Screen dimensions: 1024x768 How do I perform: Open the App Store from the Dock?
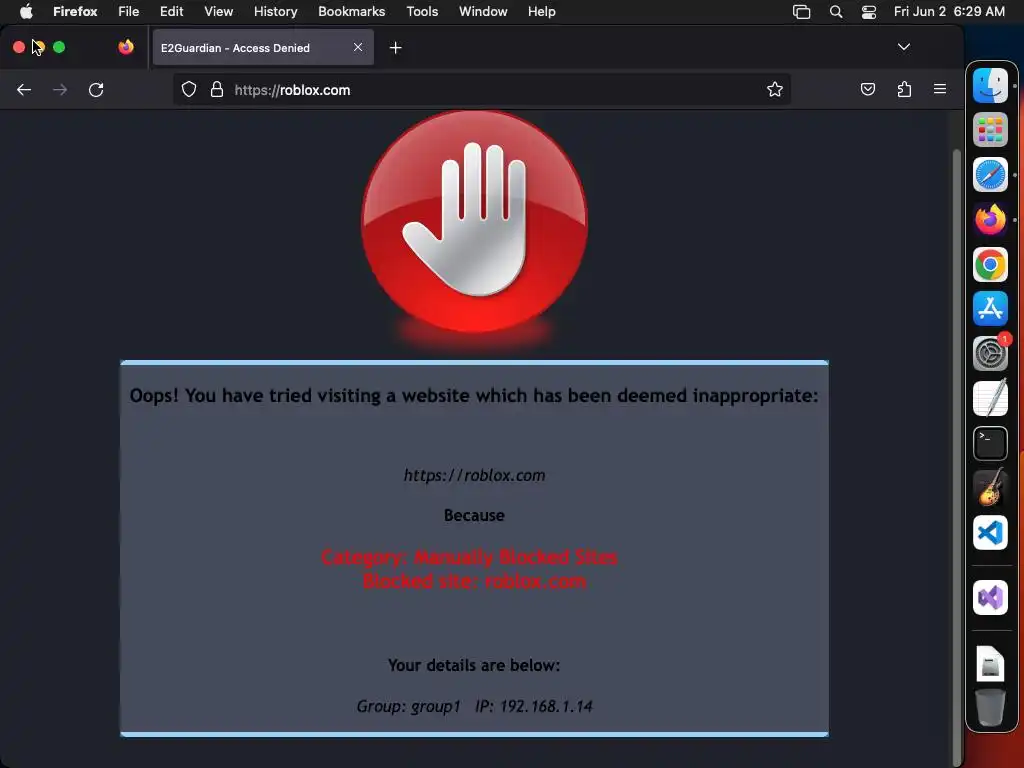click(990, 309)
